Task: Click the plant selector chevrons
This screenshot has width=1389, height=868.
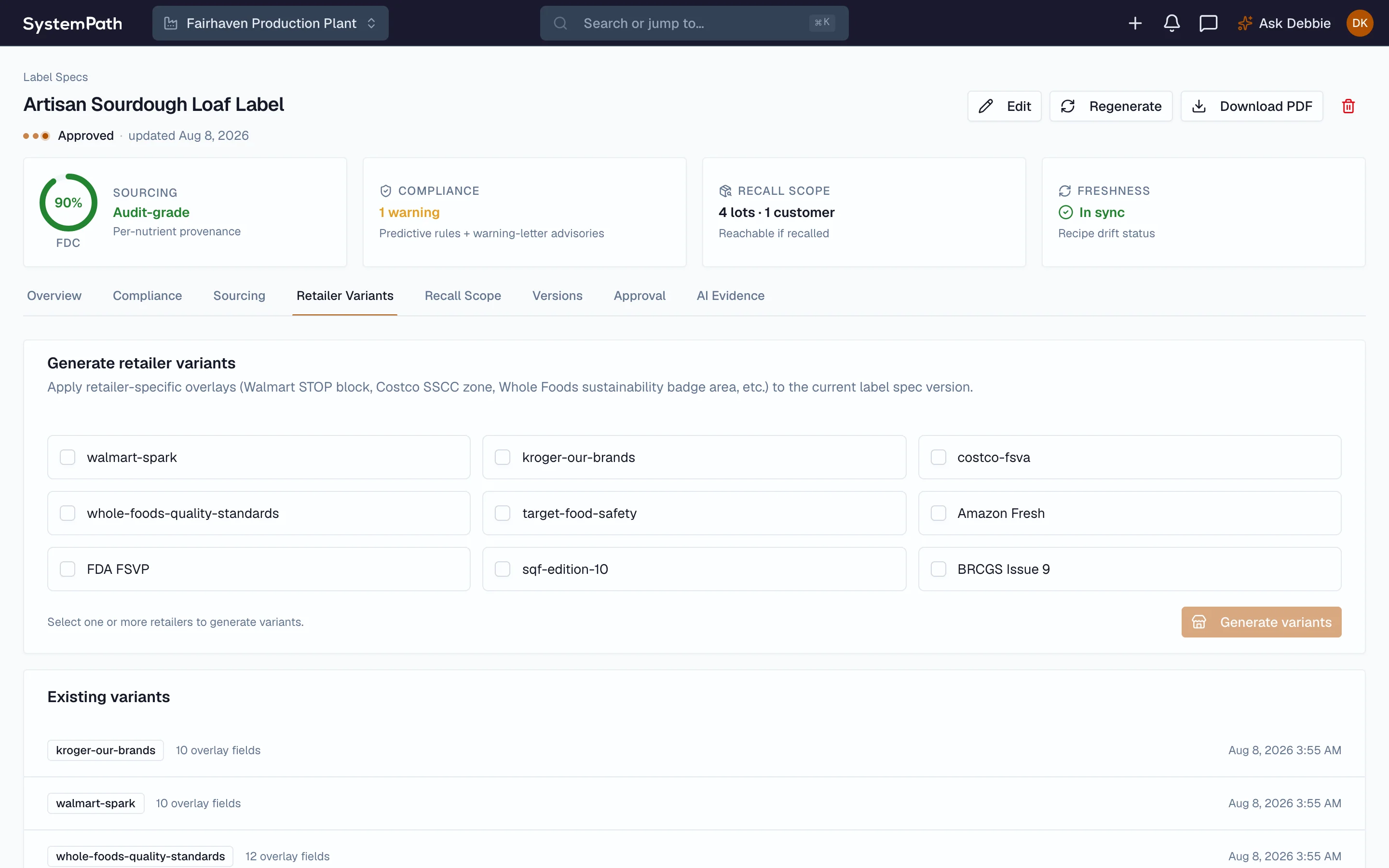Action: pos(371,23)
